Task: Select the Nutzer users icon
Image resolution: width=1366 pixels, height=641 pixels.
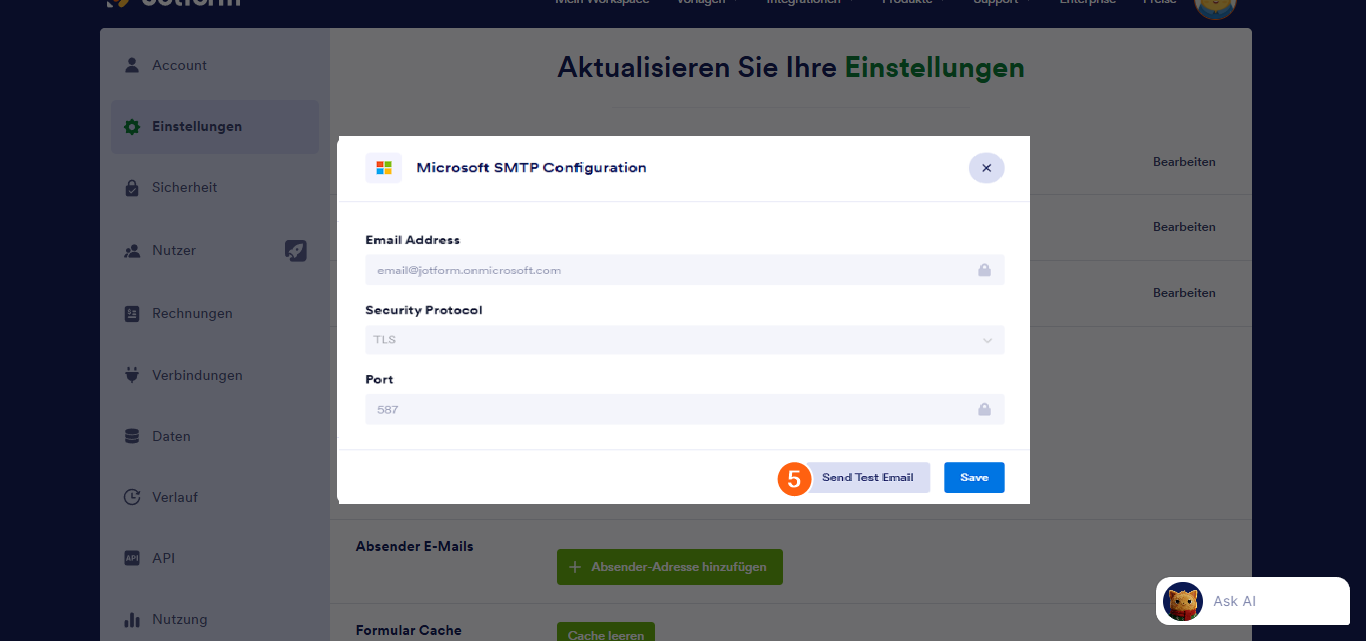Action: click(131, 250)
